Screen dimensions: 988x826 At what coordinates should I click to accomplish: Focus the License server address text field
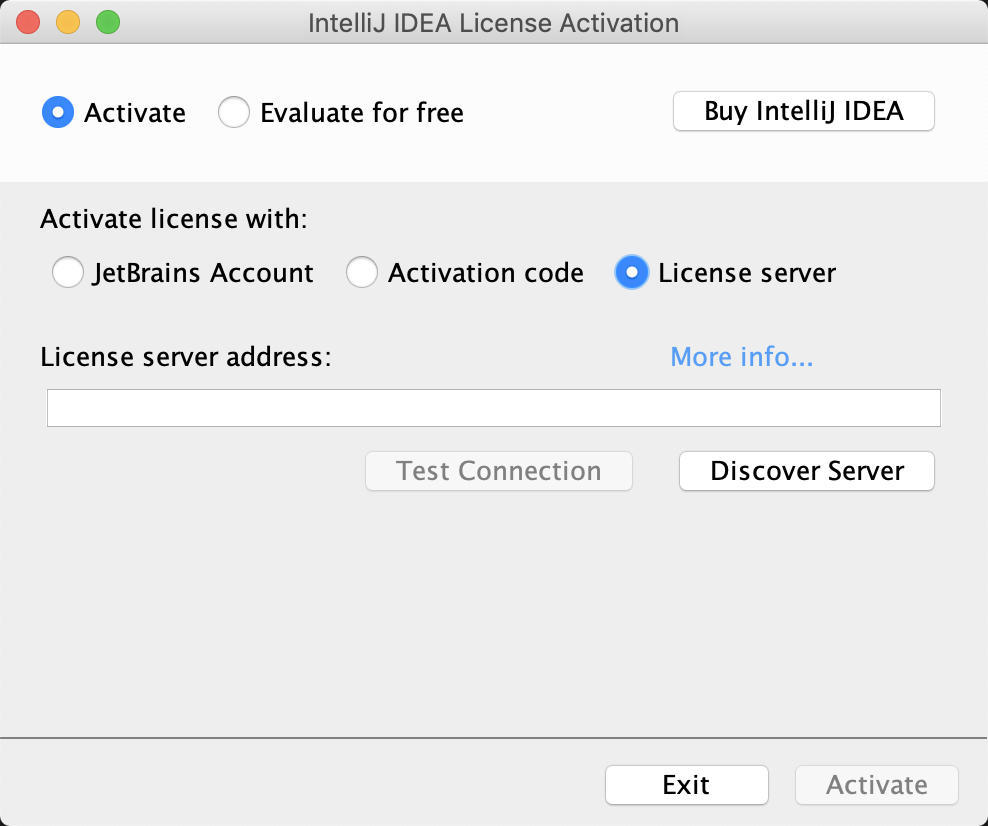tap(493, 408)
